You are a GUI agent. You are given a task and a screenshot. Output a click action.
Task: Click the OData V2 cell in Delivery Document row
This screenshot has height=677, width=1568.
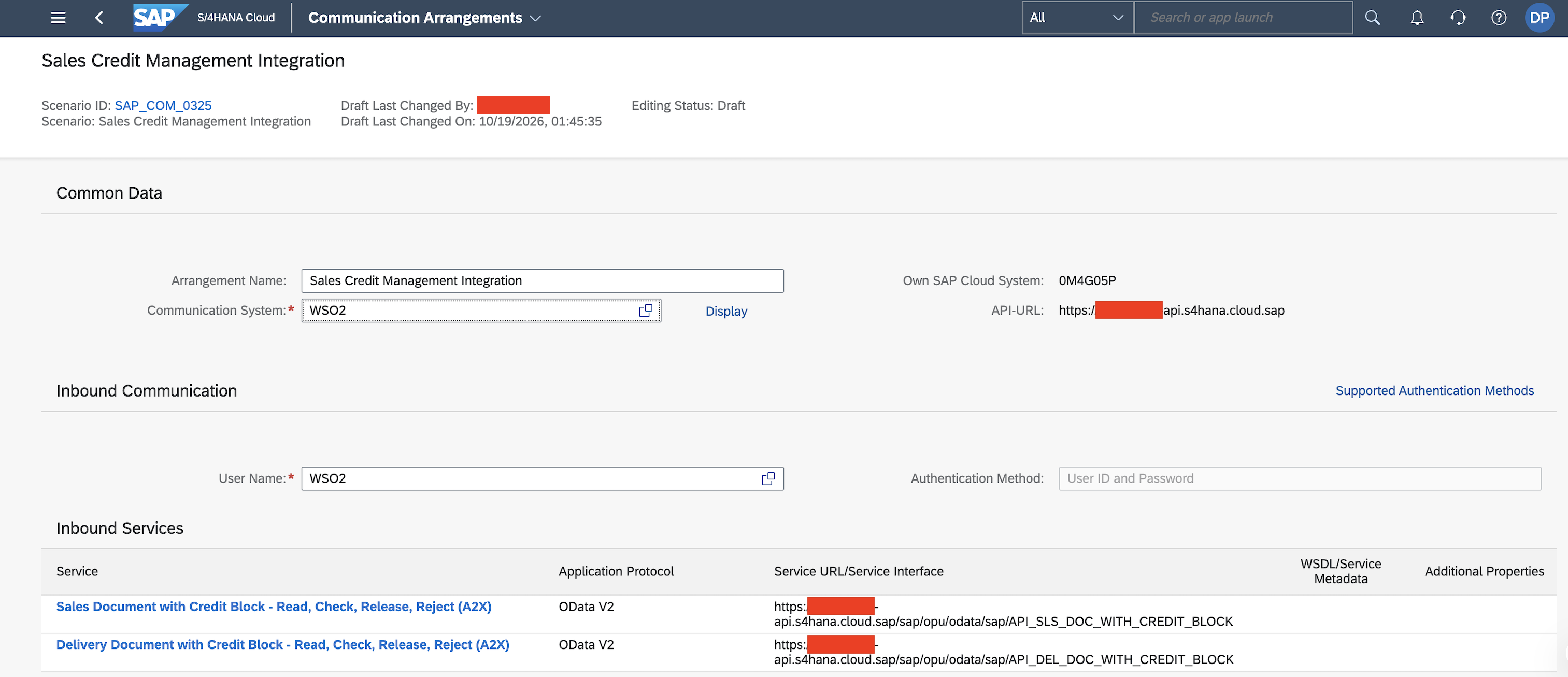click(x=586, y=644)
